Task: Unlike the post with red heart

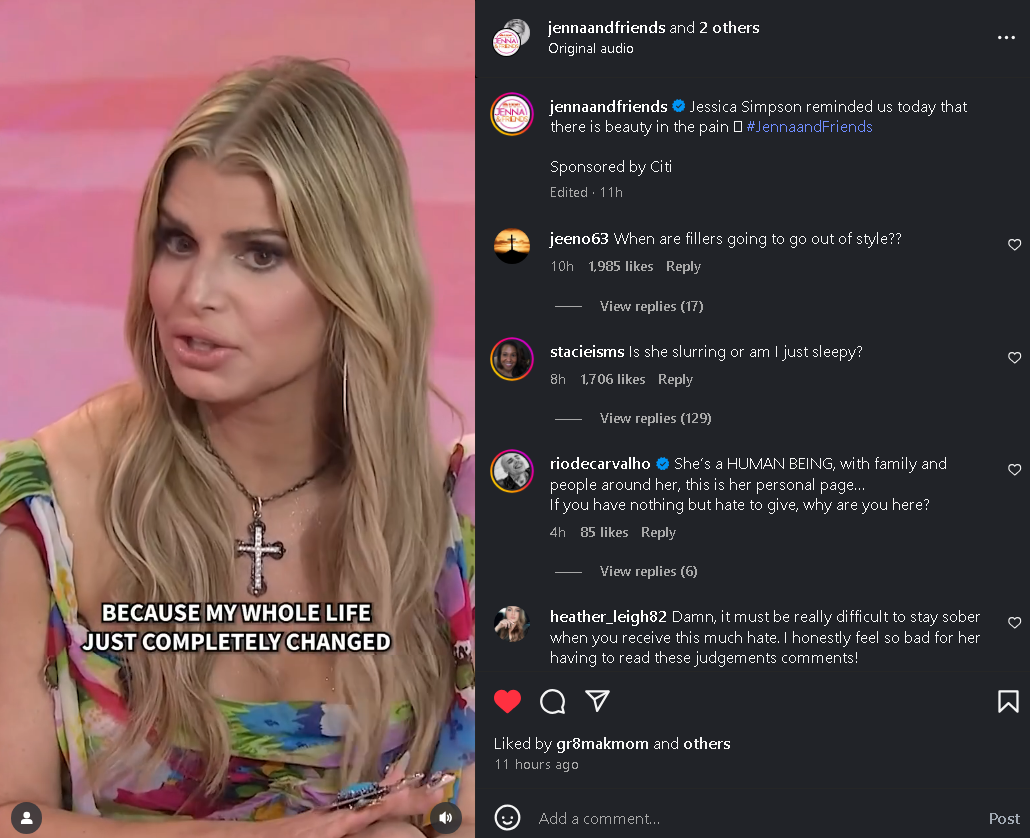Action: [x=507, y=701]
